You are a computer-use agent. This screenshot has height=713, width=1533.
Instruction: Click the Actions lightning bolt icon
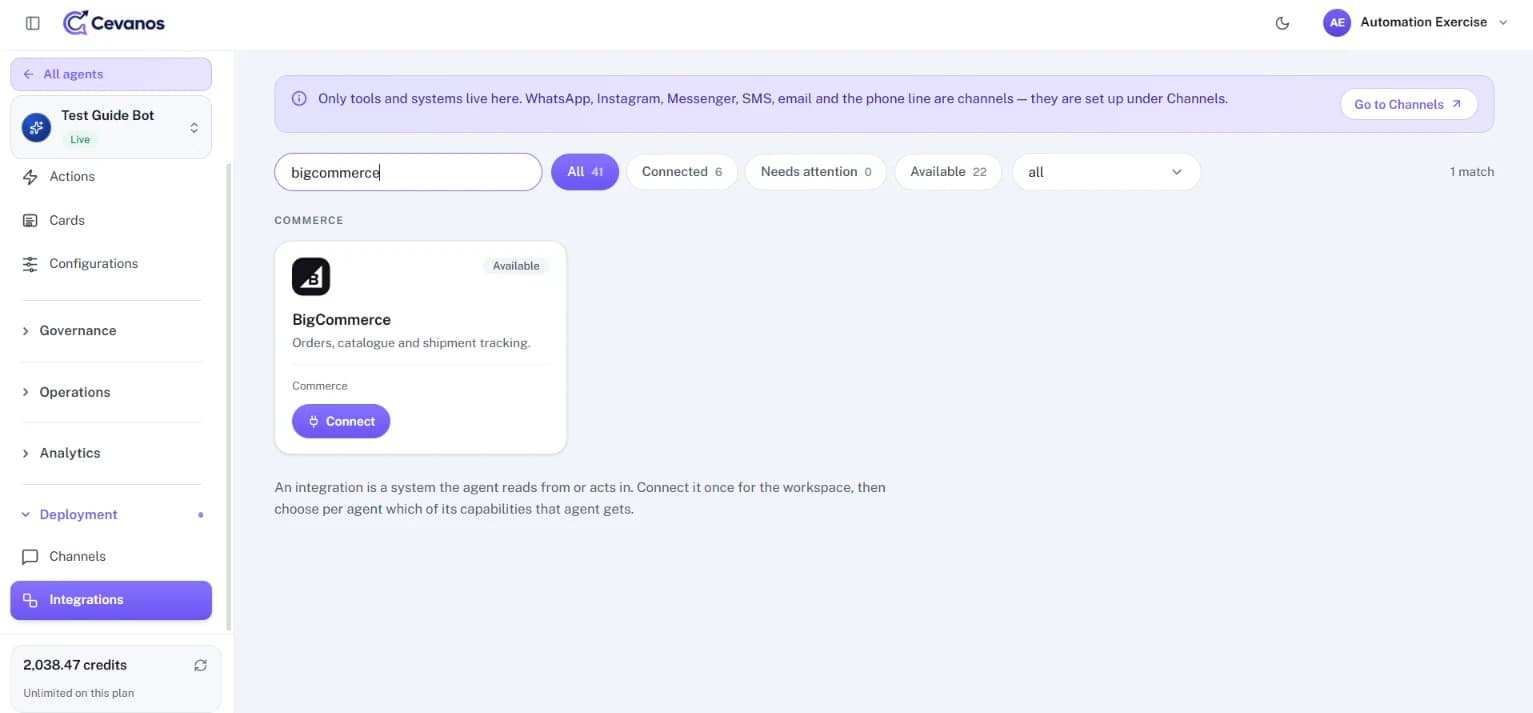[30, 177]
